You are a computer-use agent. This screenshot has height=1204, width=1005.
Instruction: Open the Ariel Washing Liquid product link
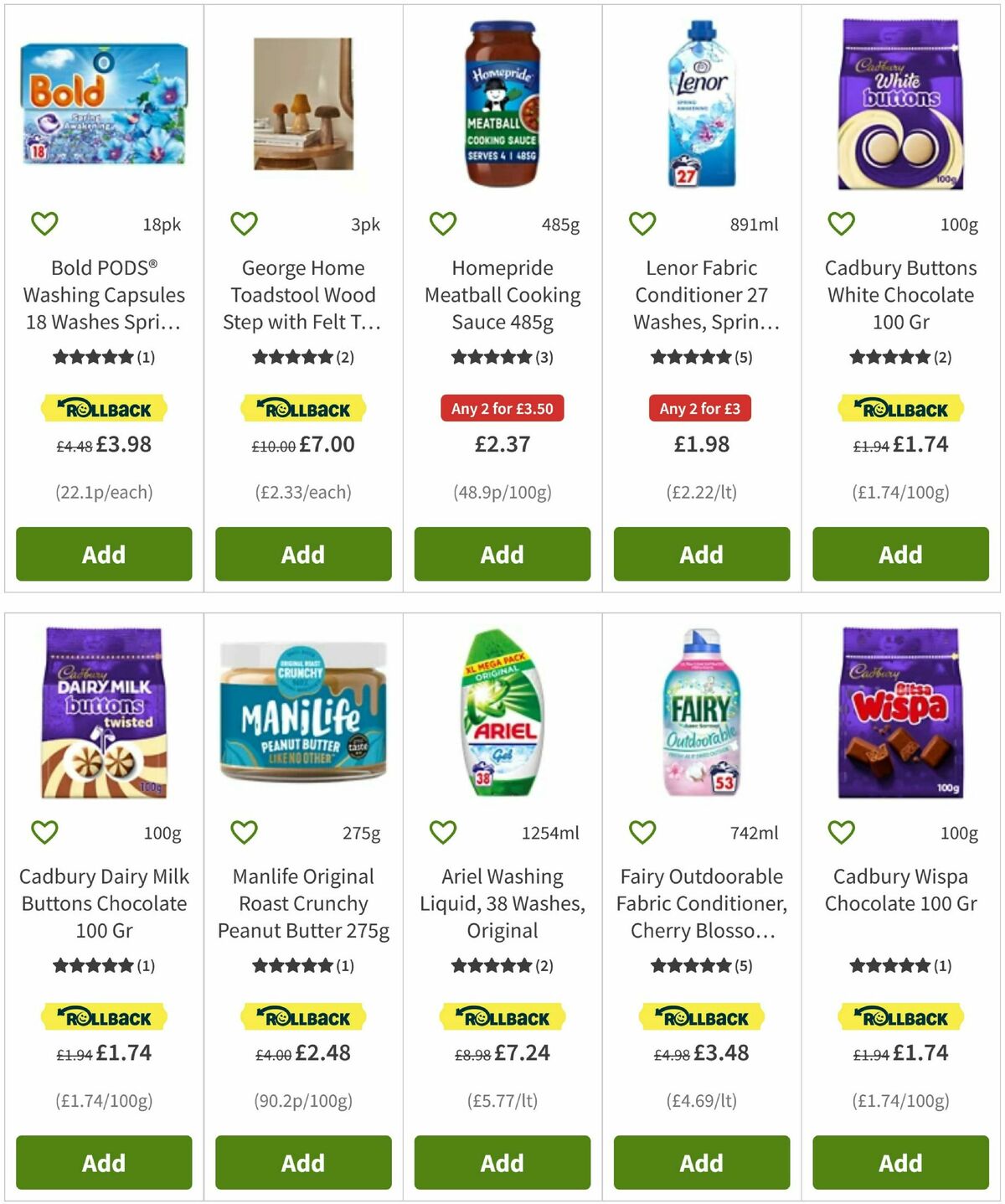502,903
